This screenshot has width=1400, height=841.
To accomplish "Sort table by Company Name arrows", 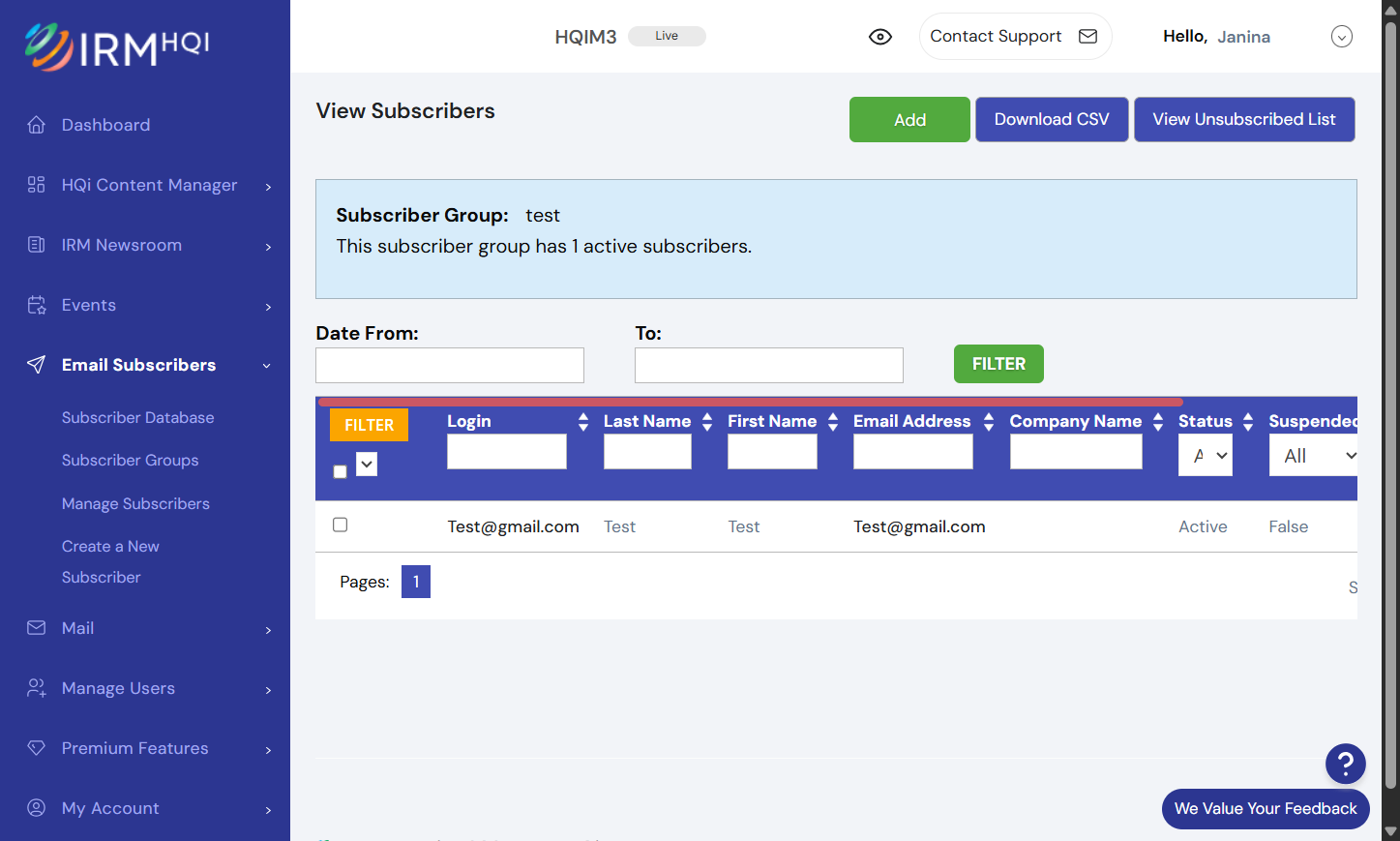I will tap(1158, 422).
